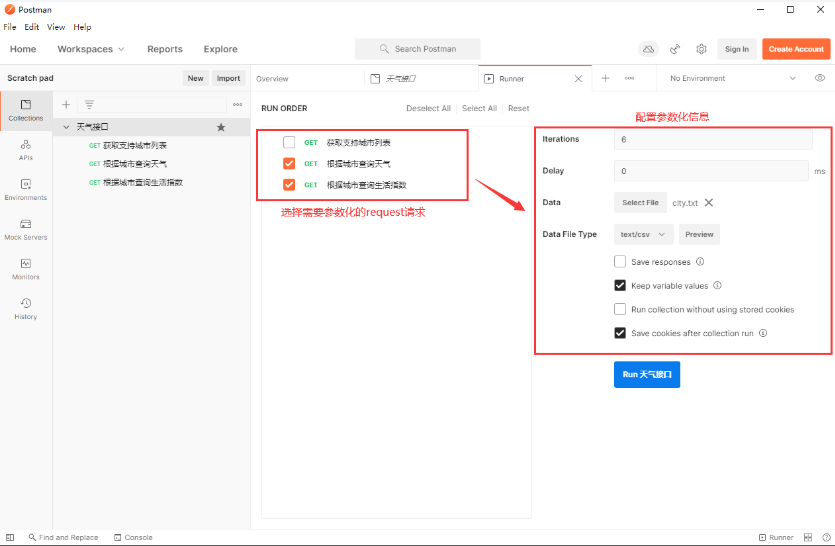
Task: Open the Console from status bar
Action: tap(133, 537)
